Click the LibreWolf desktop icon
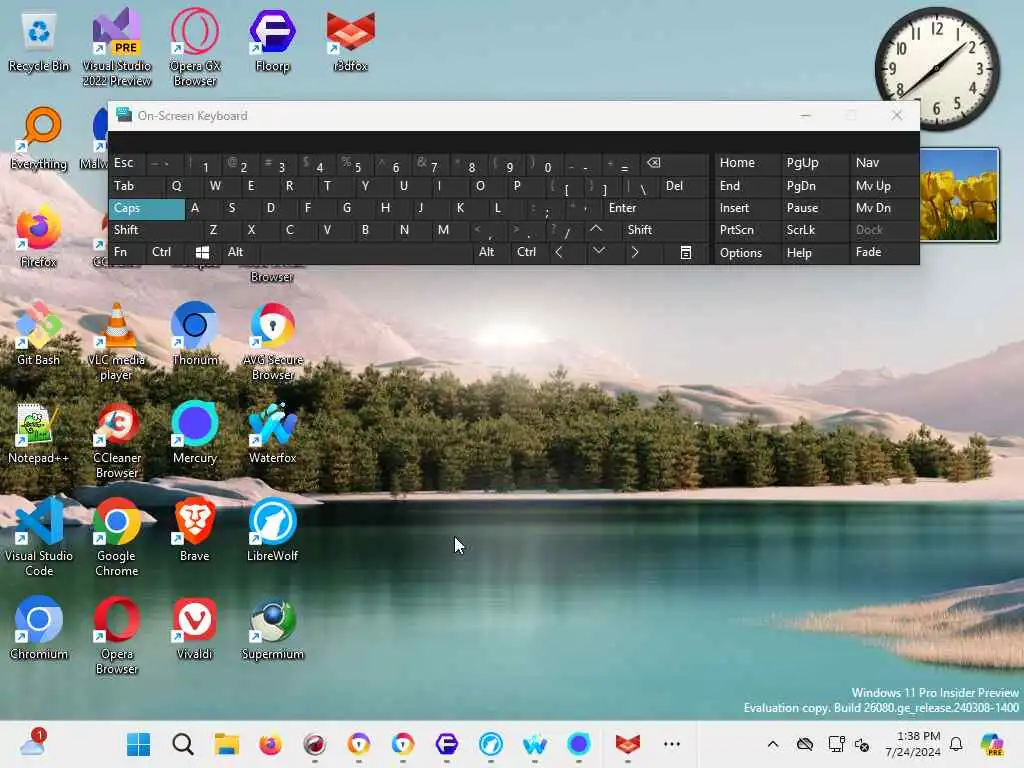Image resolution: width=1024 pixels, height=768 pixels. click(x=272, y=531)
